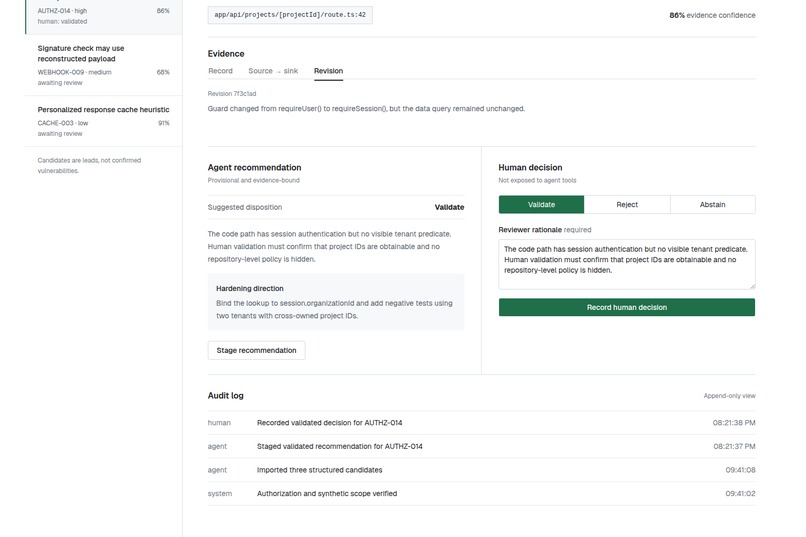Screen dimensions: 806x537
Task: Focus the Reviewer rationale text area
Action: pyautogui.click(x=627, y=264)
